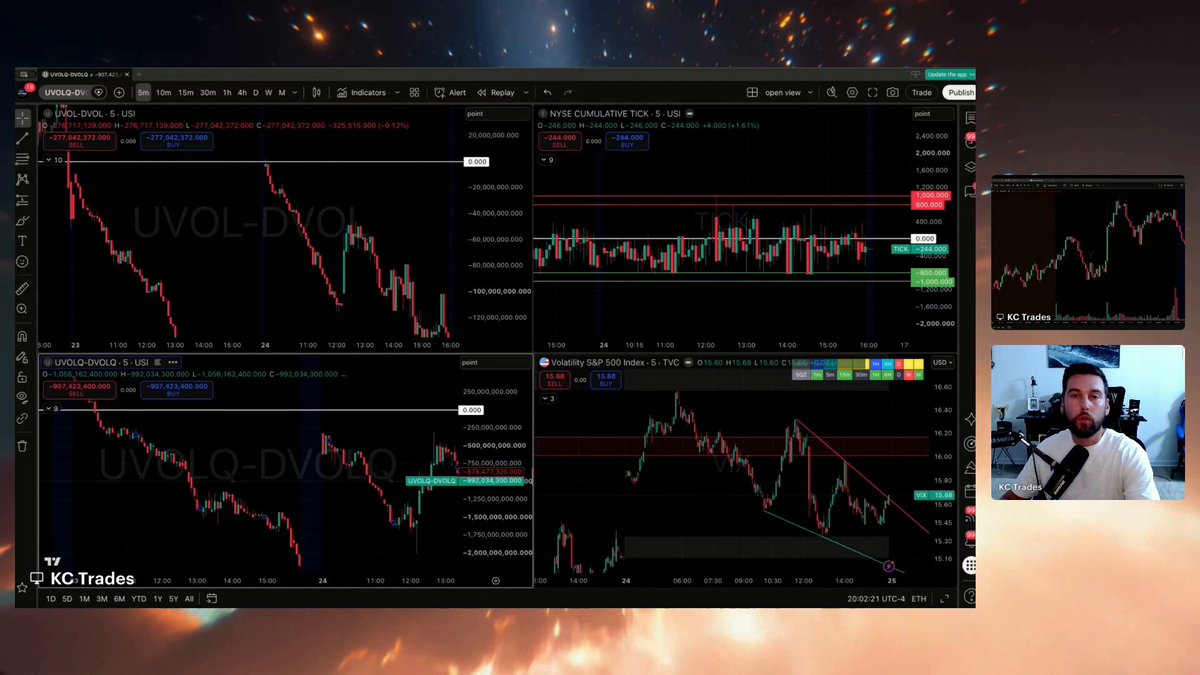This screenshot has width=1200, height=675.
Task: Open the emoji and stickers tool
Action: click(x=22, y=262)
